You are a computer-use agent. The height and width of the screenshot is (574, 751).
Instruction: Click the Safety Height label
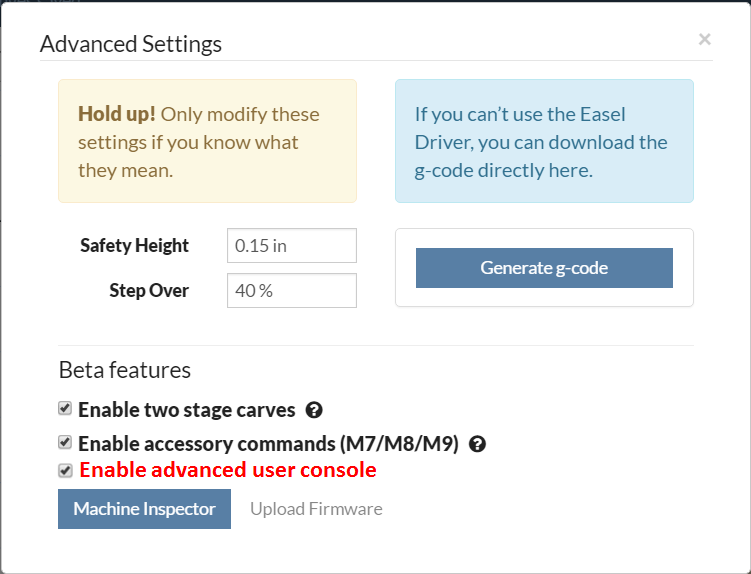click(134, 246)
